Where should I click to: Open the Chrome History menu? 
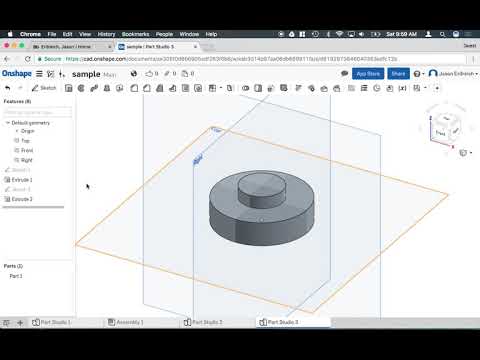pos(106,34)
